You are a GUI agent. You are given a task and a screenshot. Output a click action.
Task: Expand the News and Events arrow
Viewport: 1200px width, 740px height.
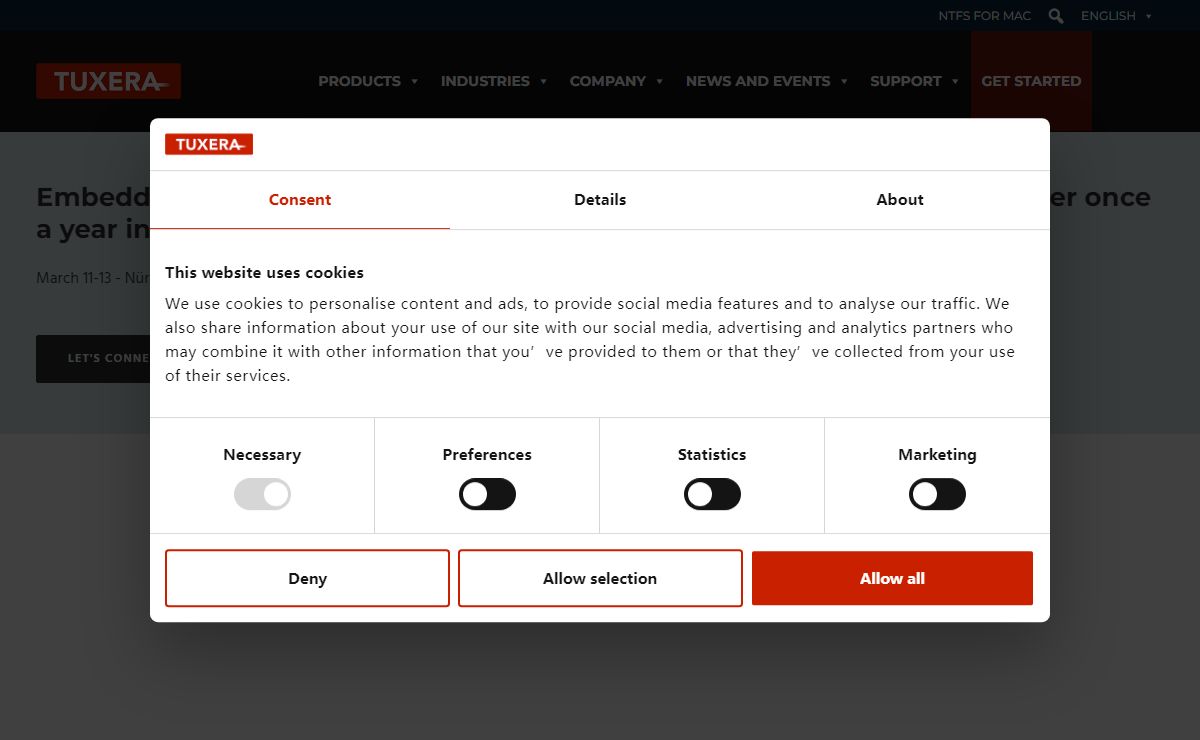coord(844,82)
